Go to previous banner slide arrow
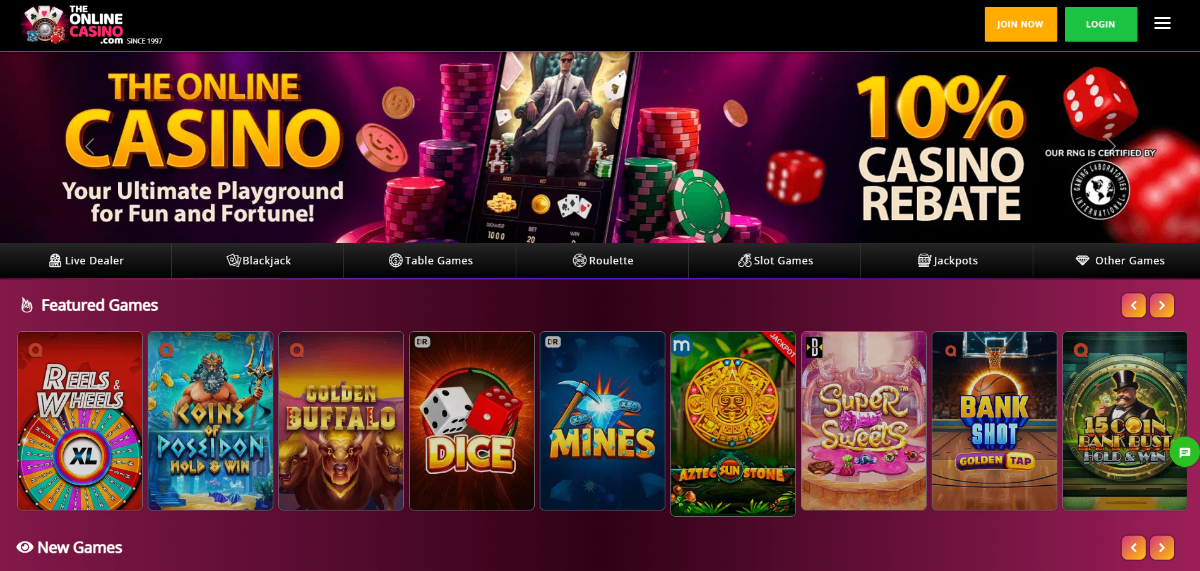Image resolution: width=1200 pixels, height=571 pixels. pyautogui.click(x=89, y=147)
